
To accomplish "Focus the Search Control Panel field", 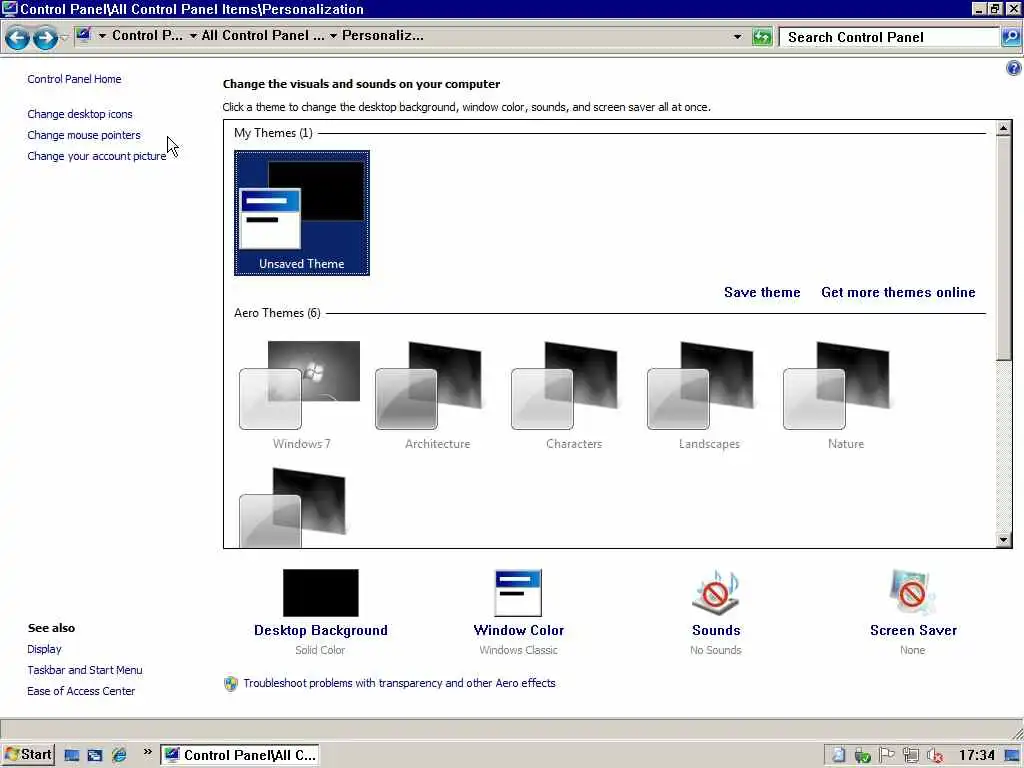I will [x=890, y=37].
